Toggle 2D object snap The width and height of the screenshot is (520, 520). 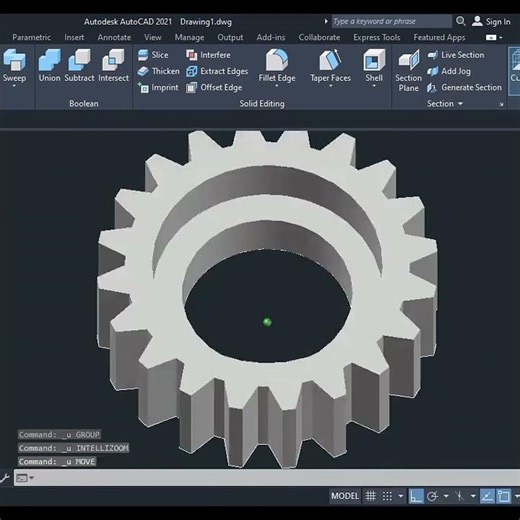504,496
